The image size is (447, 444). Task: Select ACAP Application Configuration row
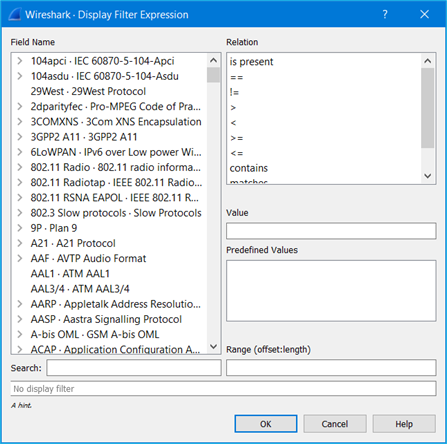point(115,349)
